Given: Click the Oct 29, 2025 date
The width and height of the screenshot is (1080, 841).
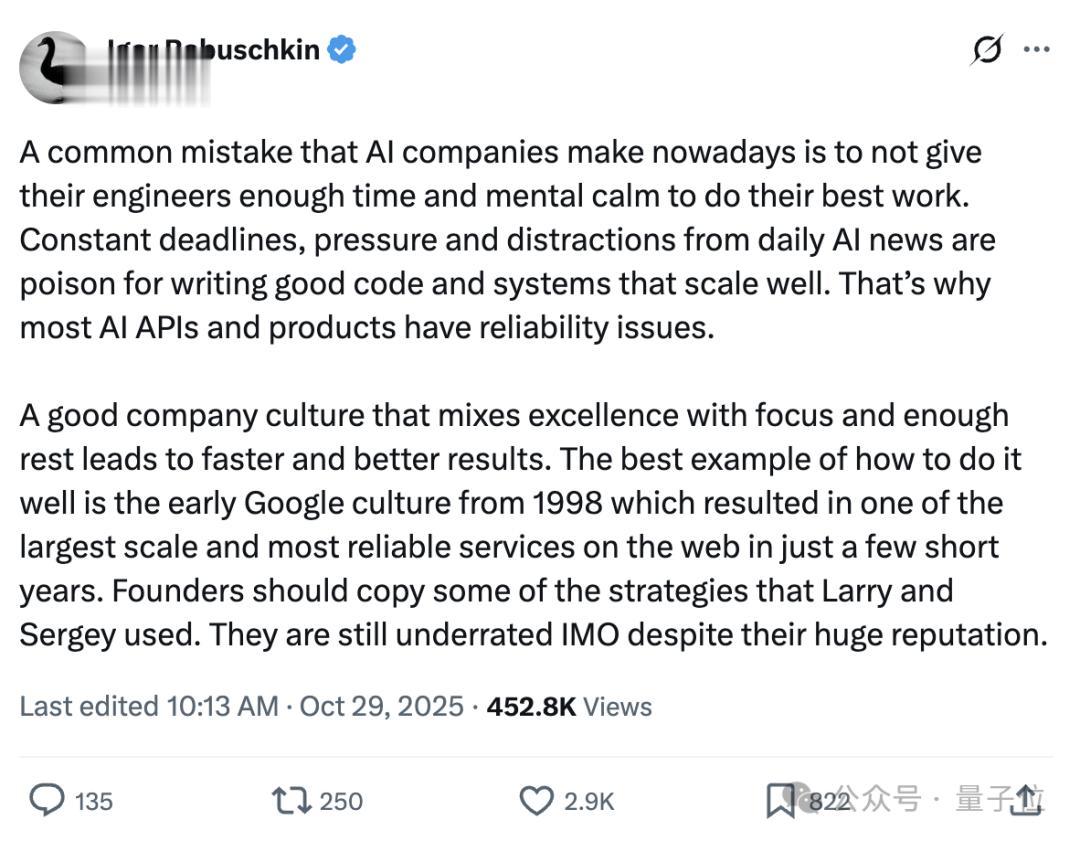Looking at the screenshot, I should coord(382,706).
